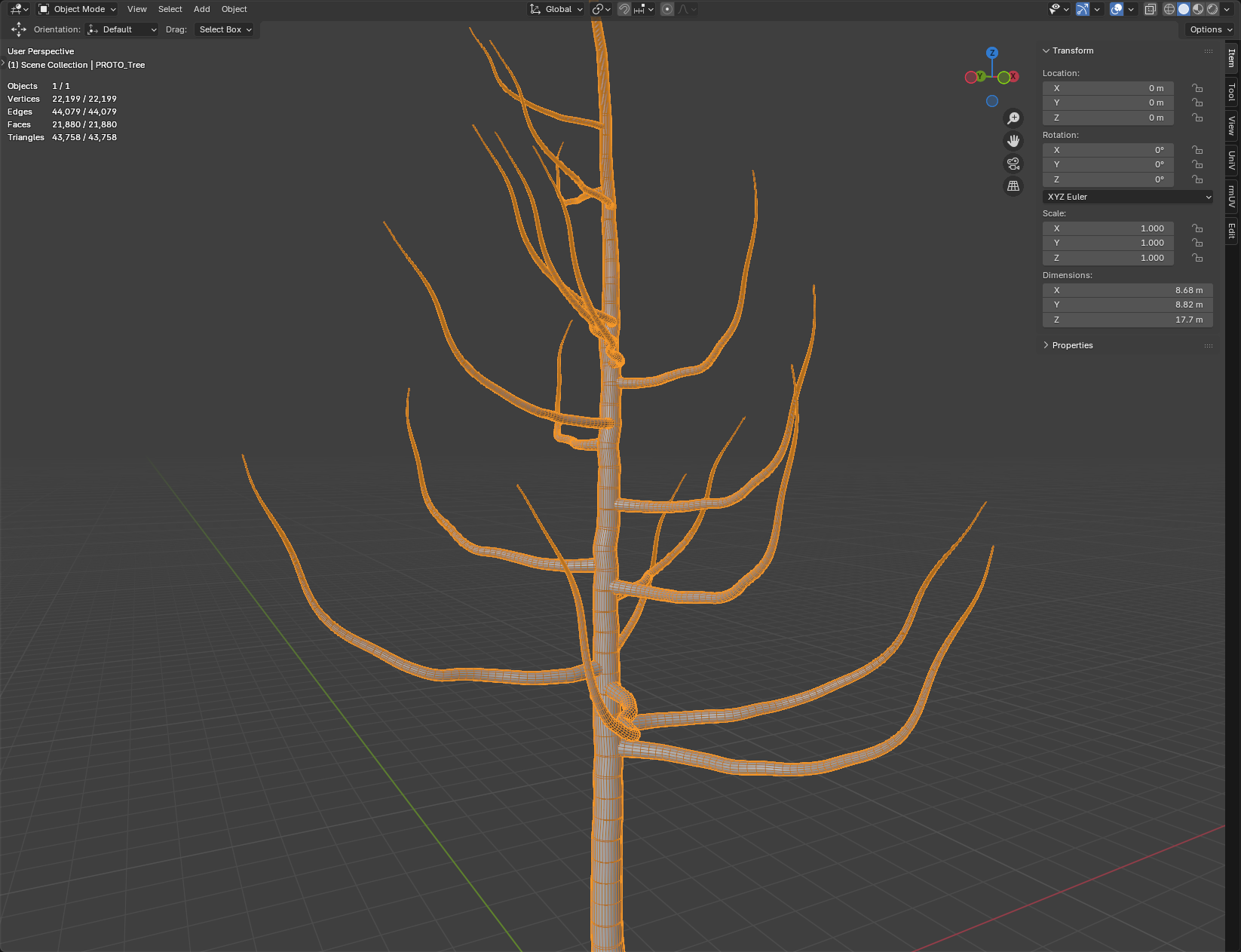Toggle snapping magnet in the header
This screenshot has width=1241, height=952.
(624, 9)
